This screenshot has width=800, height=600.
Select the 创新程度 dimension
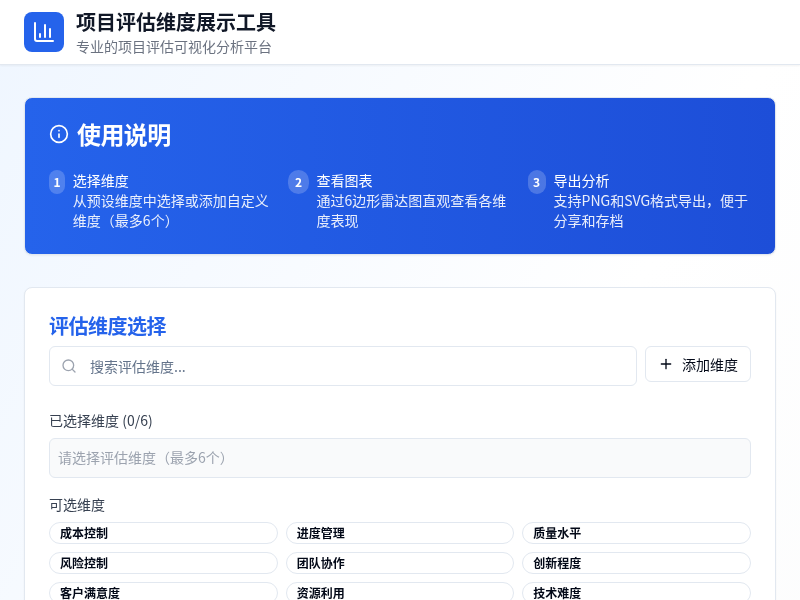636,563
